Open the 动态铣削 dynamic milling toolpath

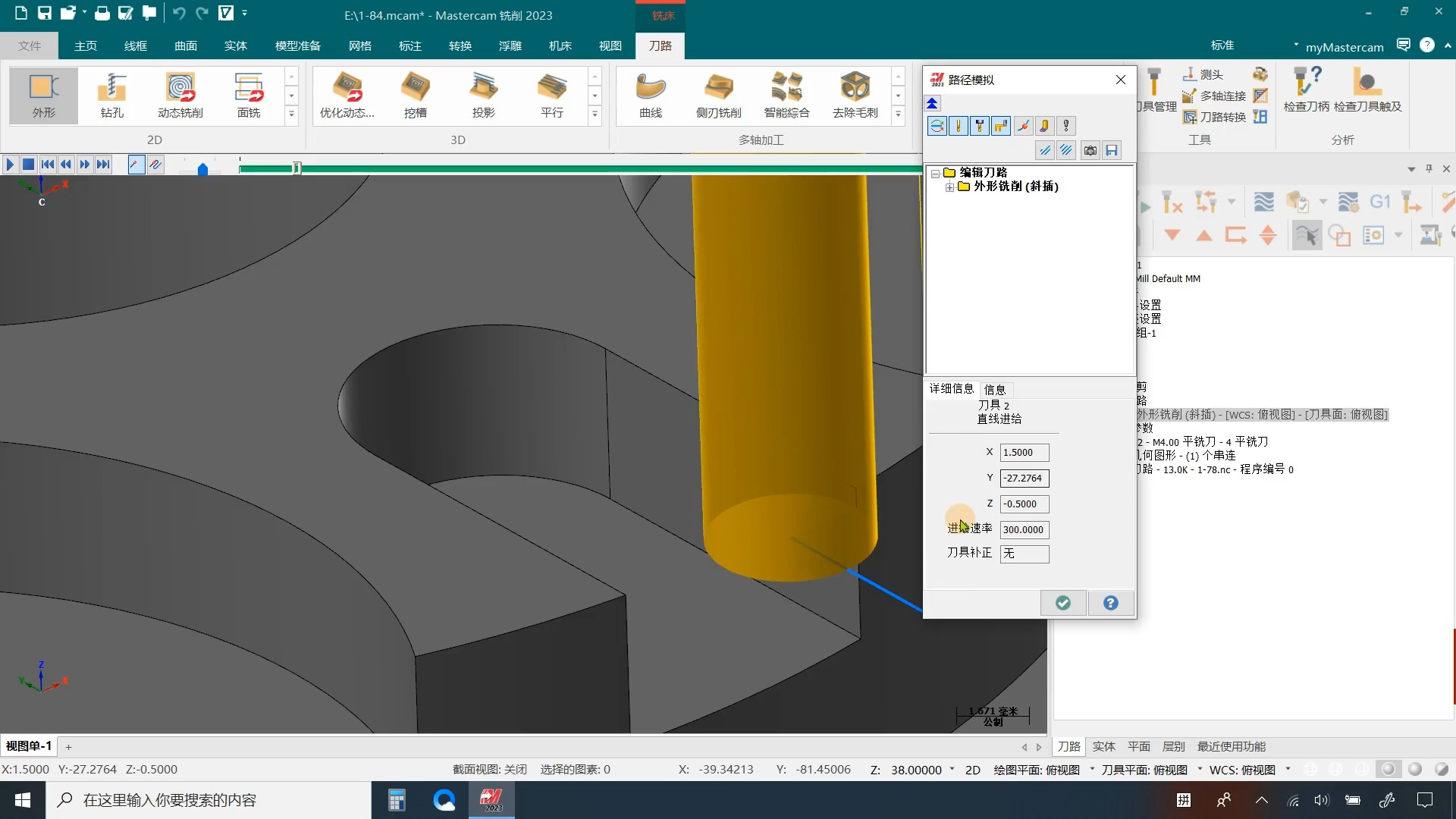(180, 96)
